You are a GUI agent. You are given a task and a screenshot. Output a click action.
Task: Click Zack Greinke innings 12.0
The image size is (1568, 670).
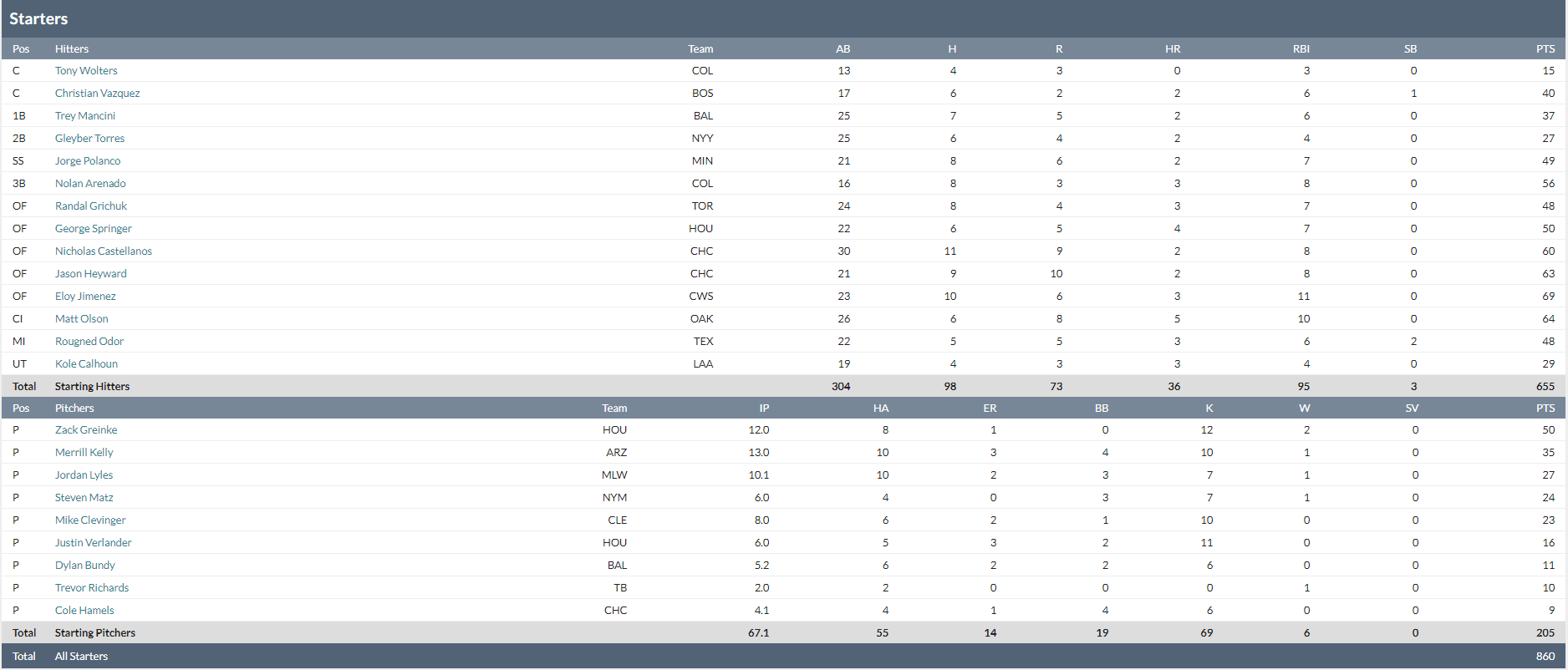(759, 430)
